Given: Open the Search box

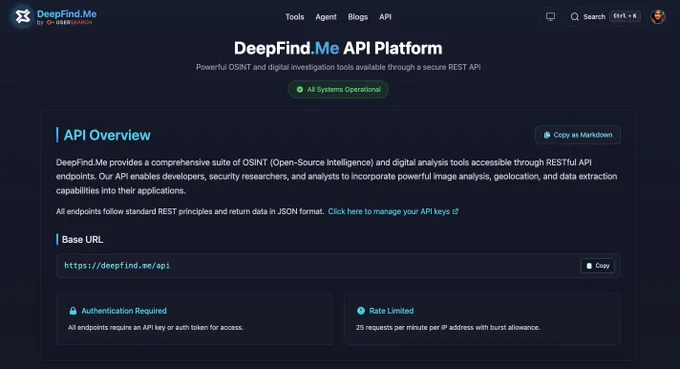Looking at the screenshot, I should [x=605, y=16].
